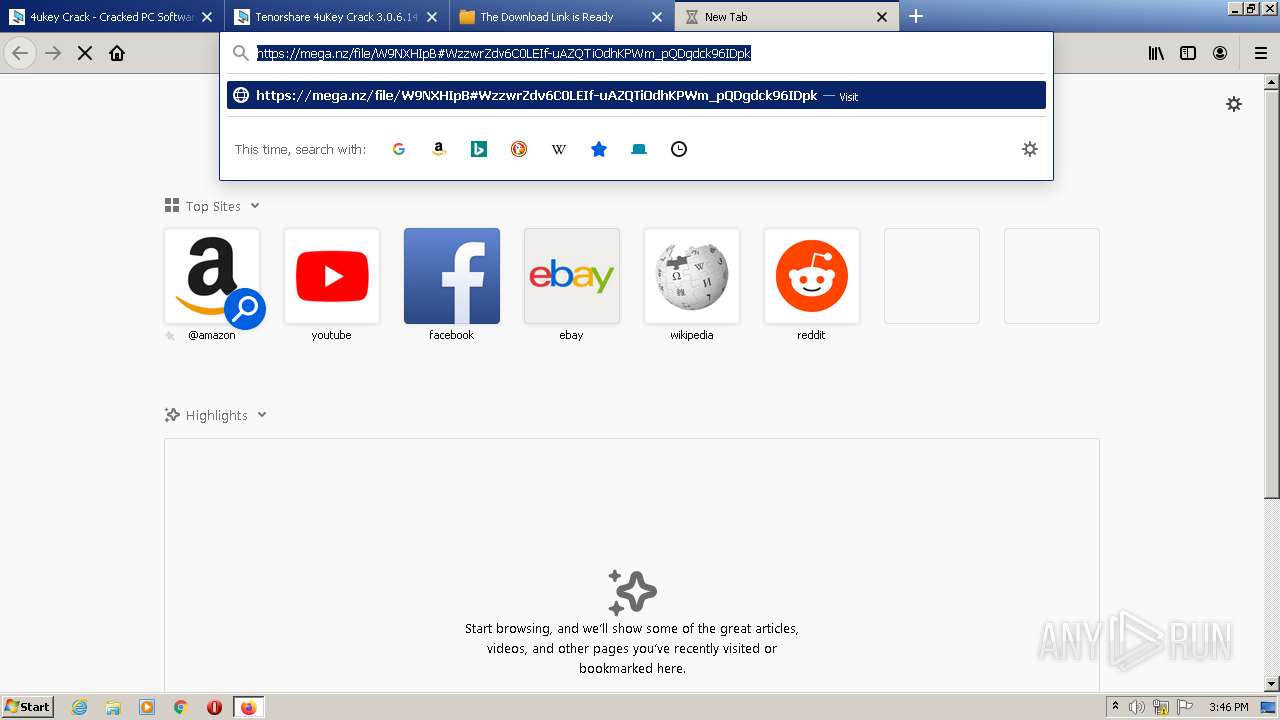
Task: Open a new browser tab
Action: pyautogui.click(x=916, y=16)
